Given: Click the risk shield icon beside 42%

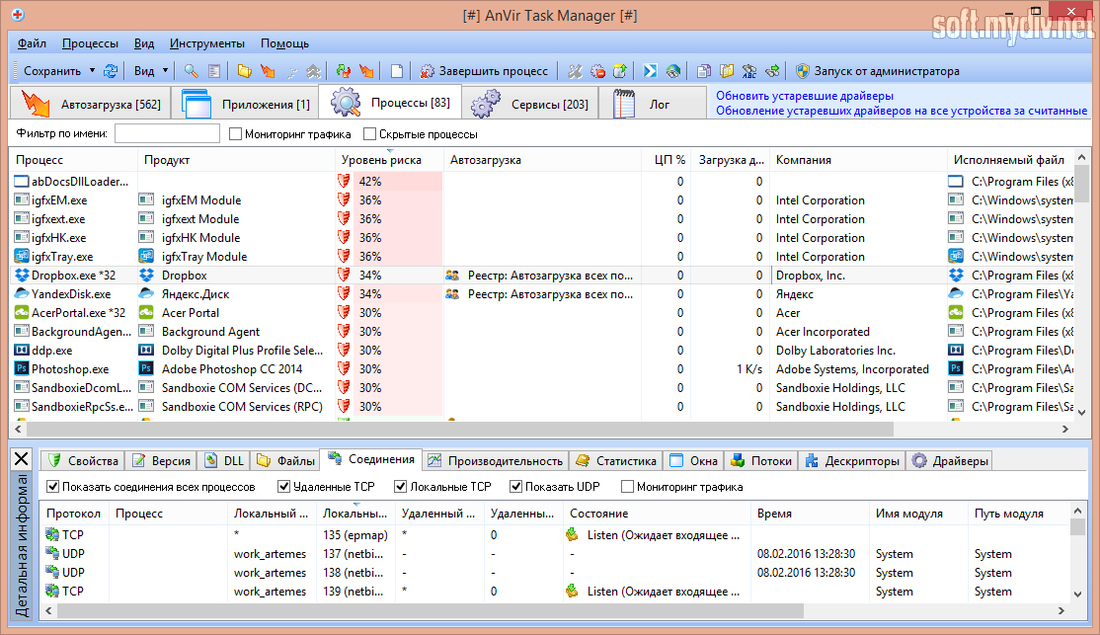Looking at the screenshot, I should (344, 181).
